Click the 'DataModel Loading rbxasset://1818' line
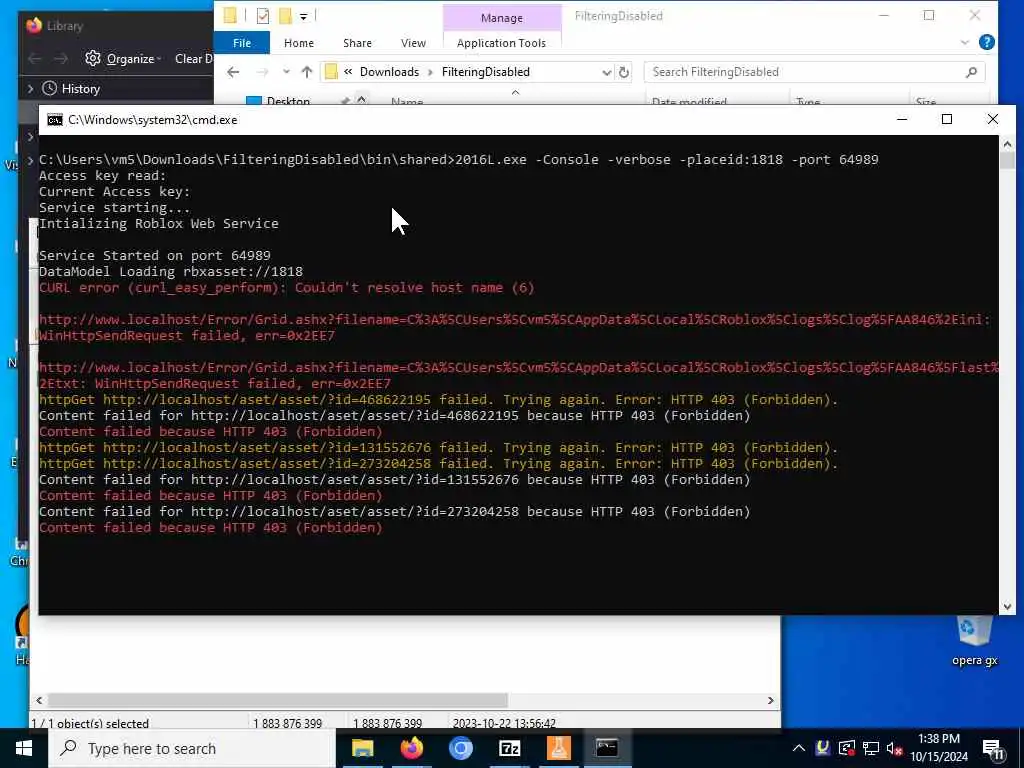Viewport: 1024px width, 768px height. click(171, 272)
